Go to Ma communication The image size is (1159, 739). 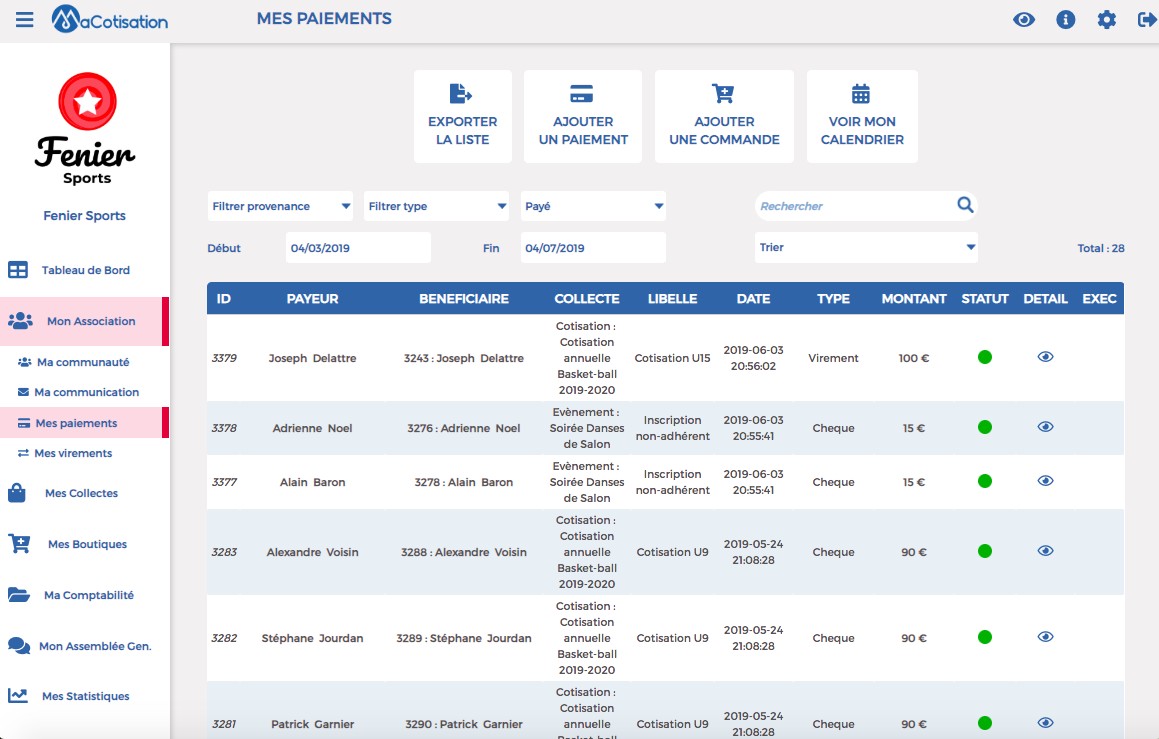pyautogui.click(x=86, y=392)
